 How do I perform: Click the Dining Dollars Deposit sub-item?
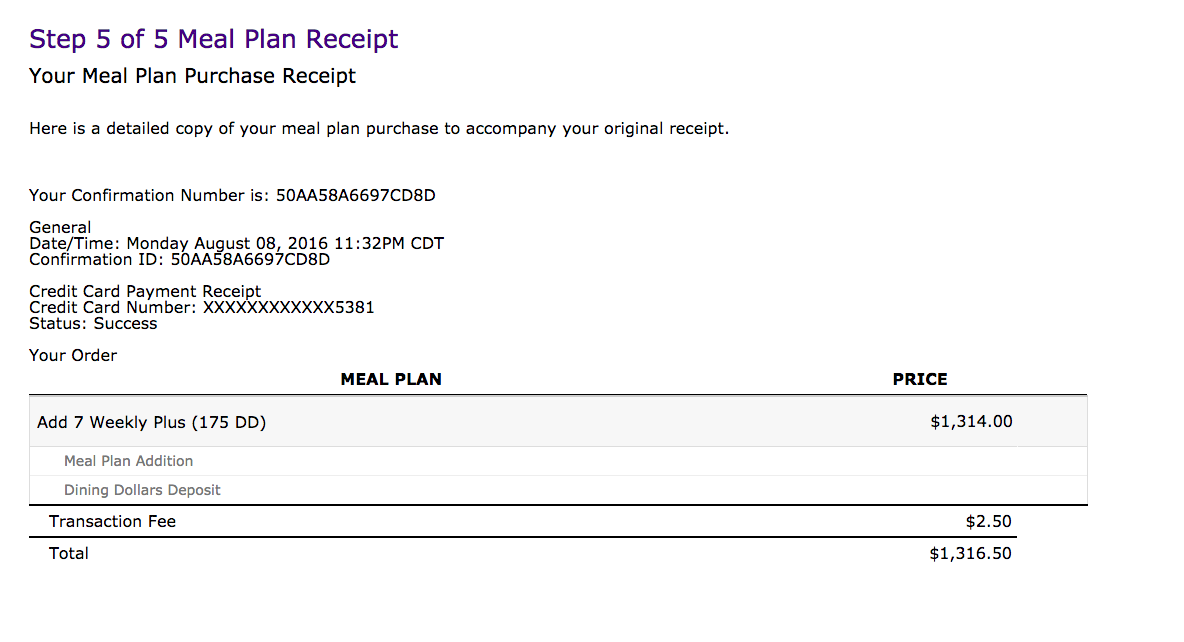(x=142, y=490)
